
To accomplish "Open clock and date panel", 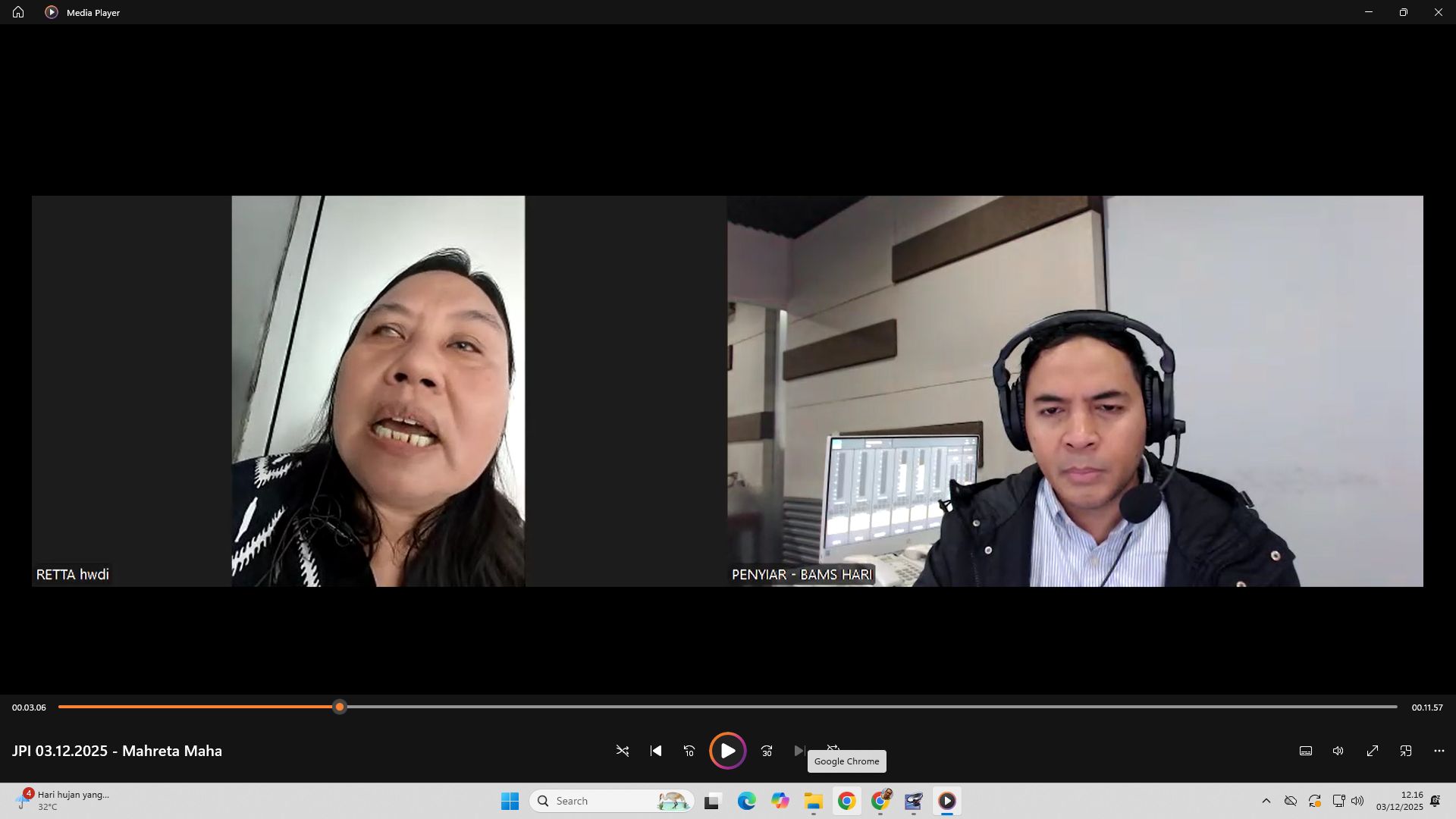I will click(x=1399, y=801).
